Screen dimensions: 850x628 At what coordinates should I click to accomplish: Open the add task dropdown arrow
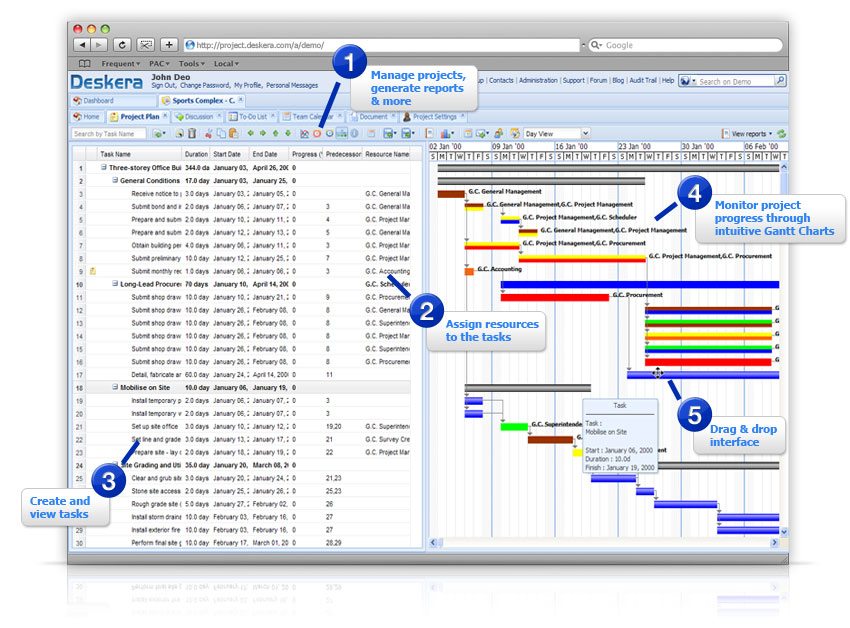coord(164,133)
